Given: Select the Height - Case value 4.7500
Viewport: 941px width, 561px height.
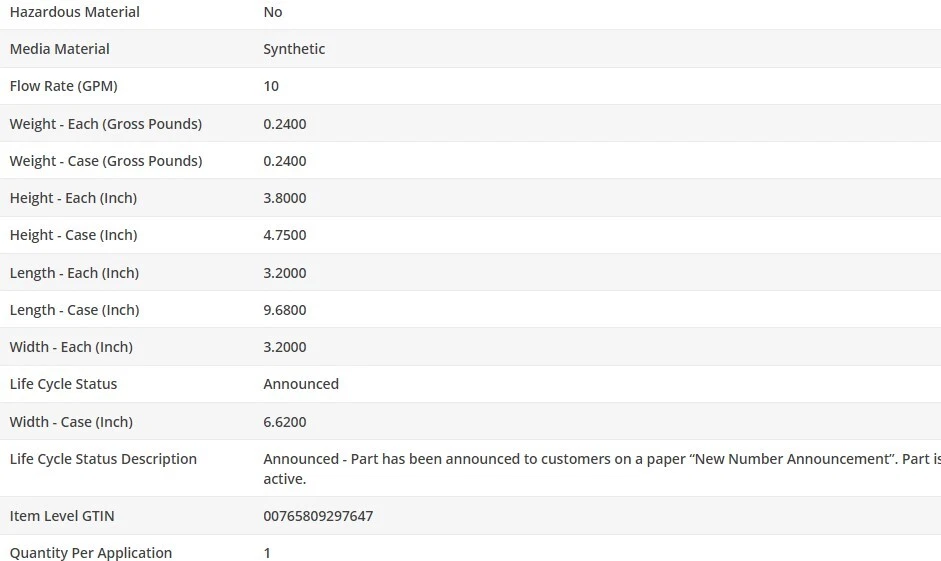Looking at the screenshot, I should click(x=285, y=235).
